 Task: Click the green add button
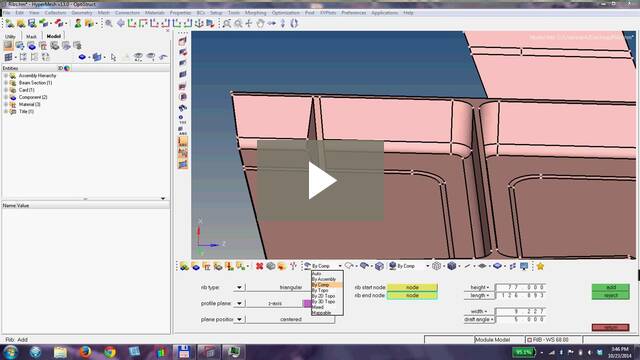coord(610,287)
